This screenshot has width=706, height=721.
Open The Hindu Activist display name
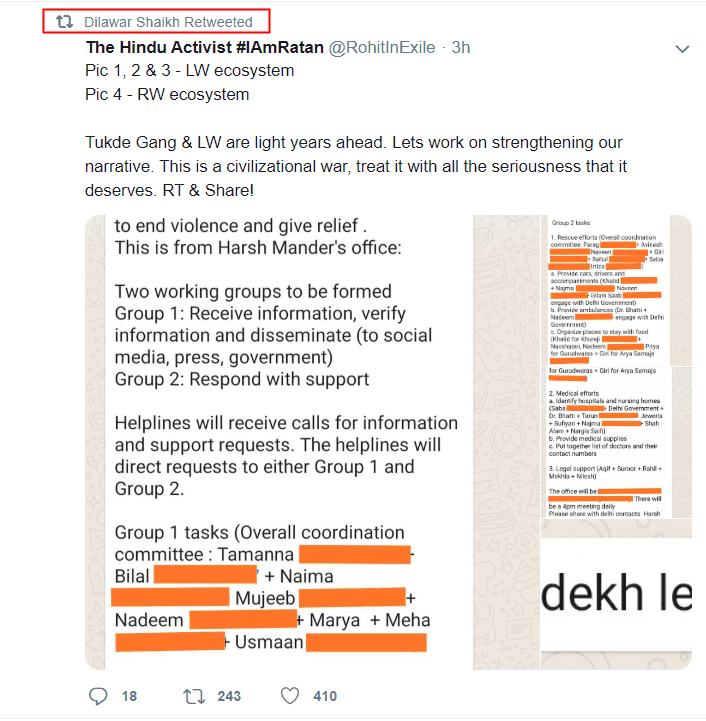tap(205, 47)
